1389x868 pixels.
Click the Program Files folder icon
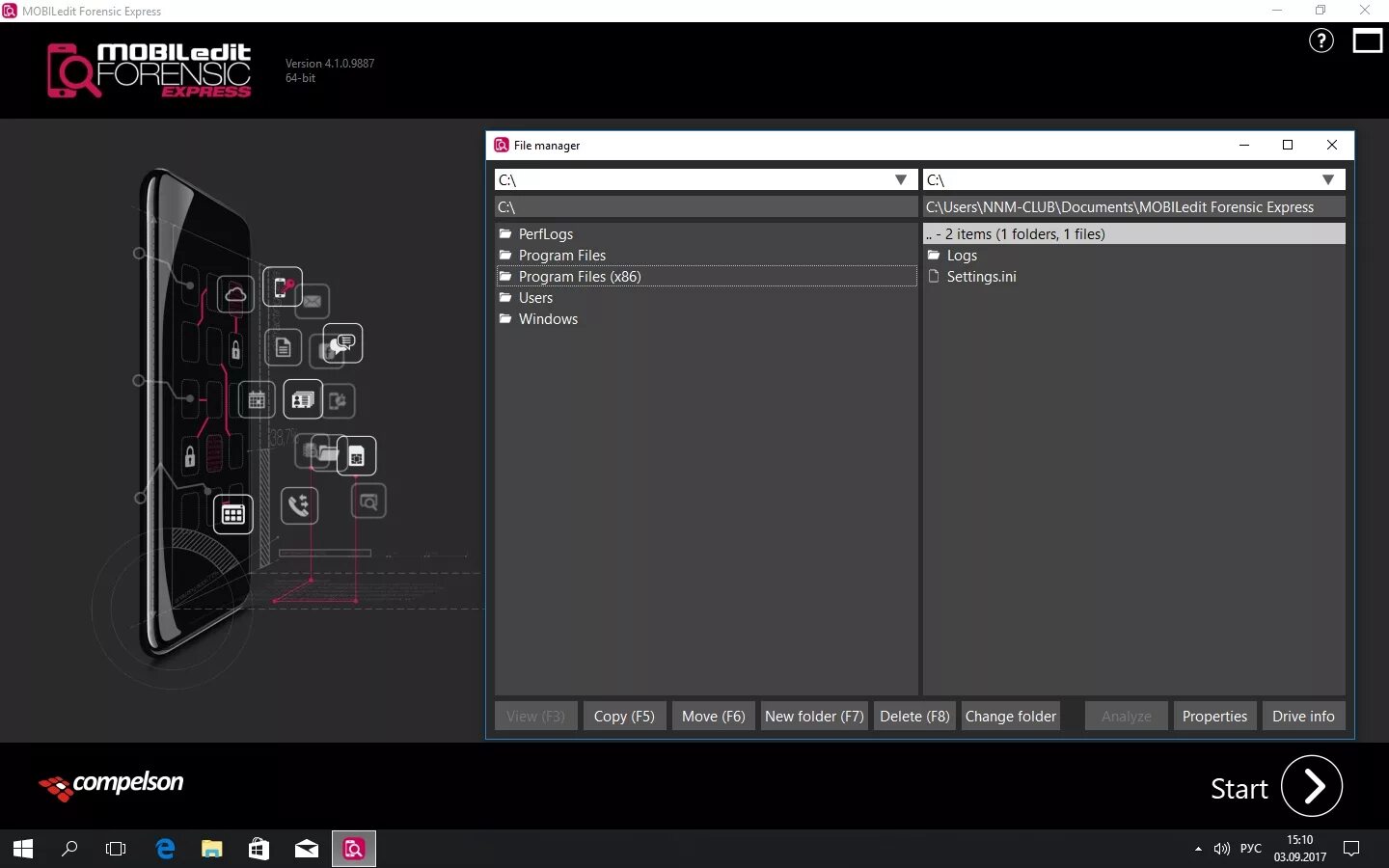pos(505,255)
